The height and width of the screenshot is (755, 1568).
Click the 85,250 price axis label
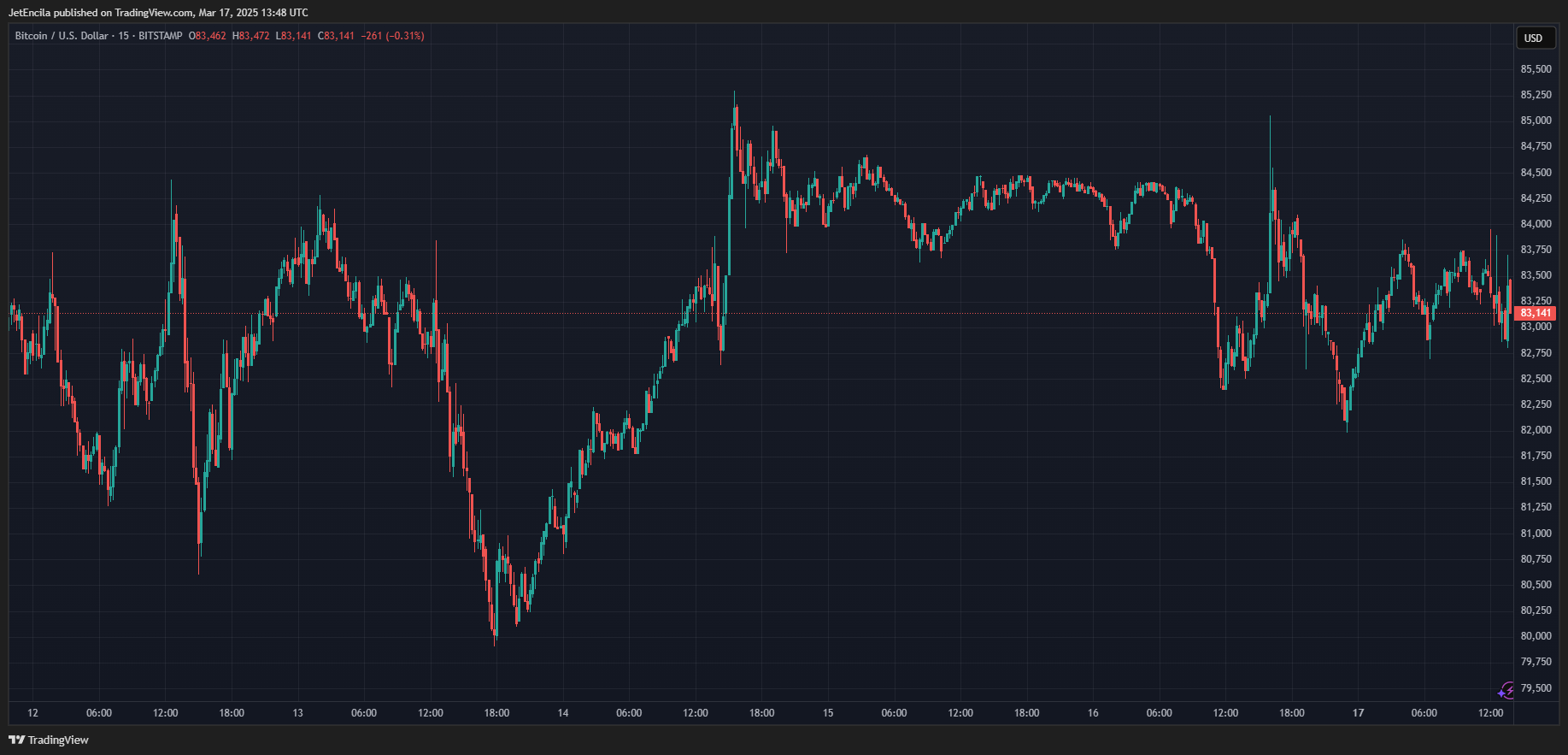click(1536, 95)
